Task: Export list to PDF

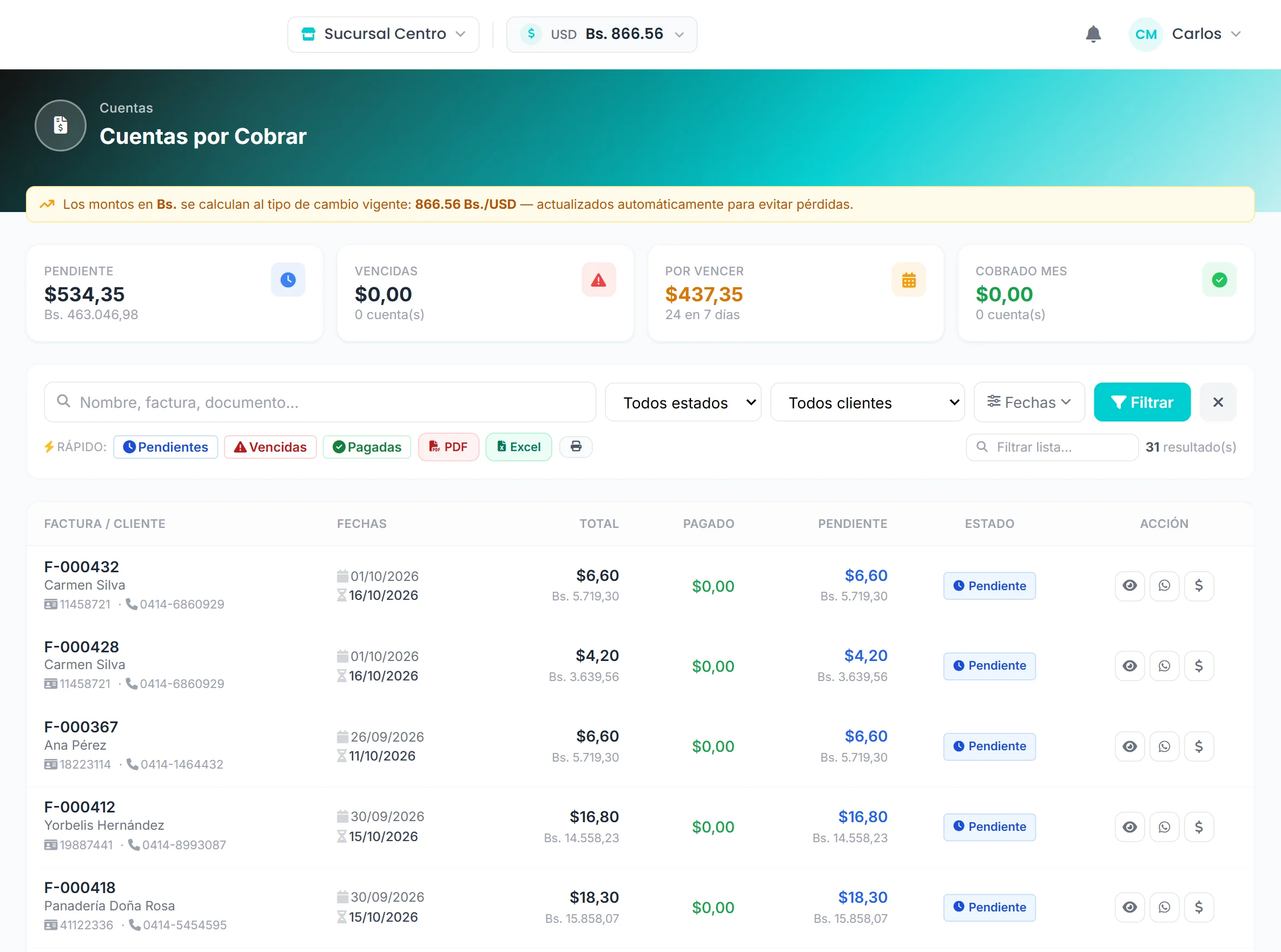Action: click(x=448, y=447)
